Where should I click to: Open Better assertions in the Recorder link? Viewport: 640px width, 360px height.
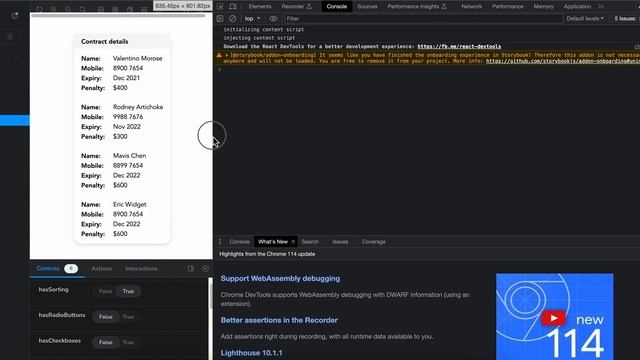coord(279,320)
